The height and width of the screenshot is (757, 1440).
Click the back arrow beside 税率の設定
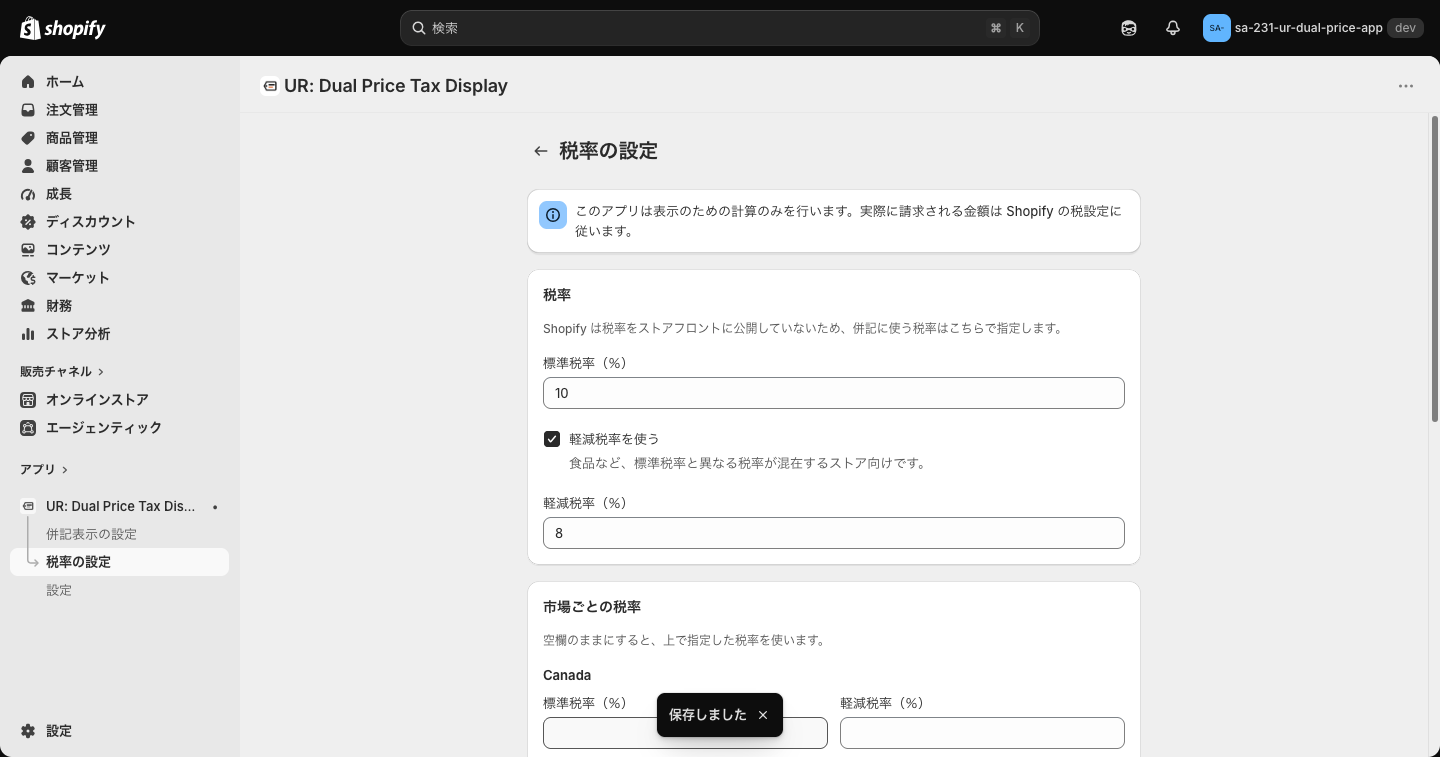pos(541,151)
